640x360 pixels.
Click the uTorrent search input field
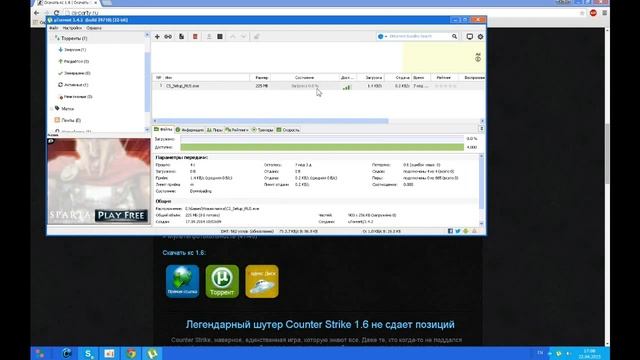pyautogui.click(x=419, y=36)
